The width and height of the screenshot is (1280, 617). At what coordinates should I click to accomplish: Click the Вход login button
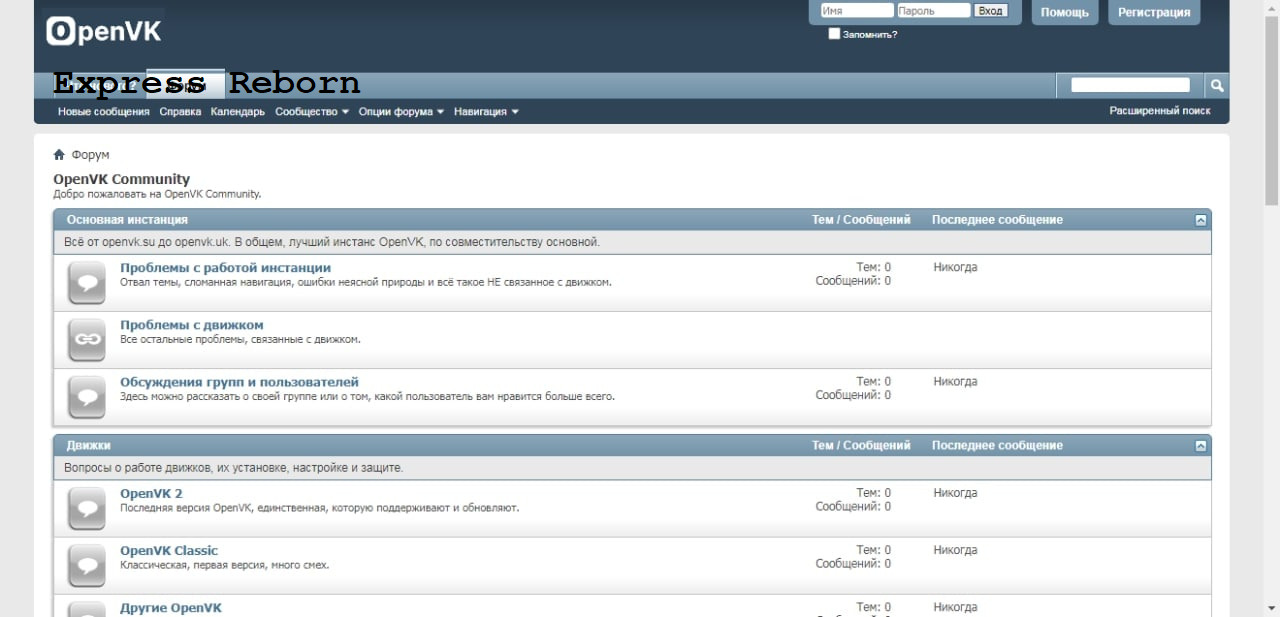point(990,11)
